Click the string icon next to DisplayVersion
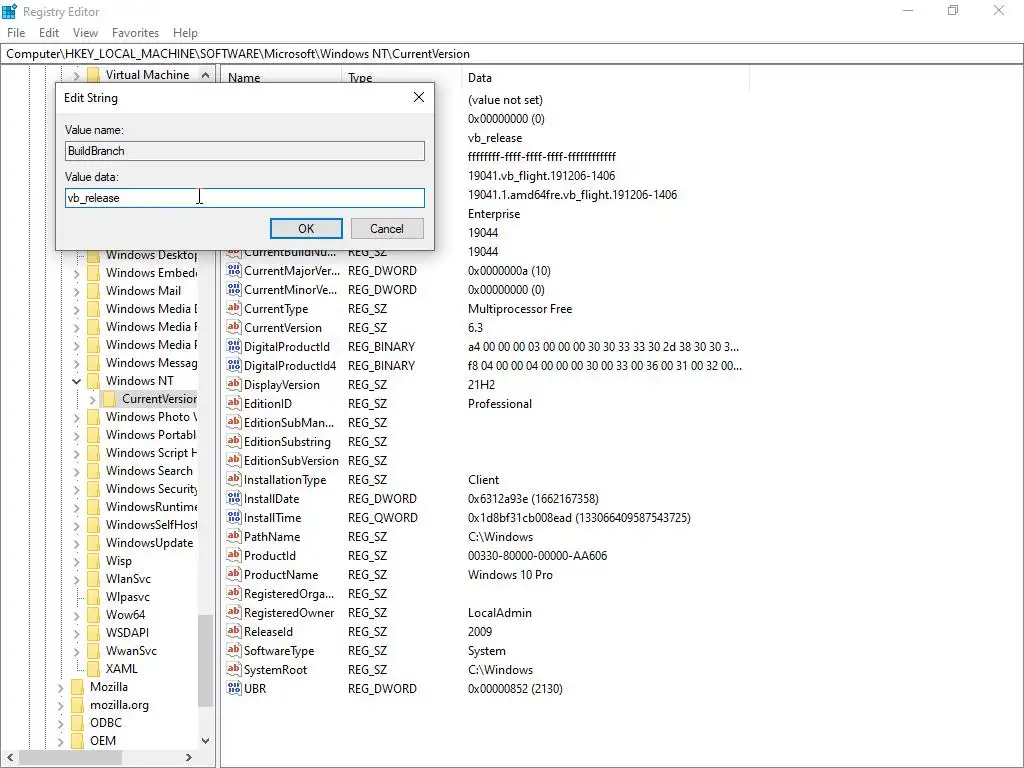Screen dimensions: 1024x768 pyautogui.click(x=234, y=384)
